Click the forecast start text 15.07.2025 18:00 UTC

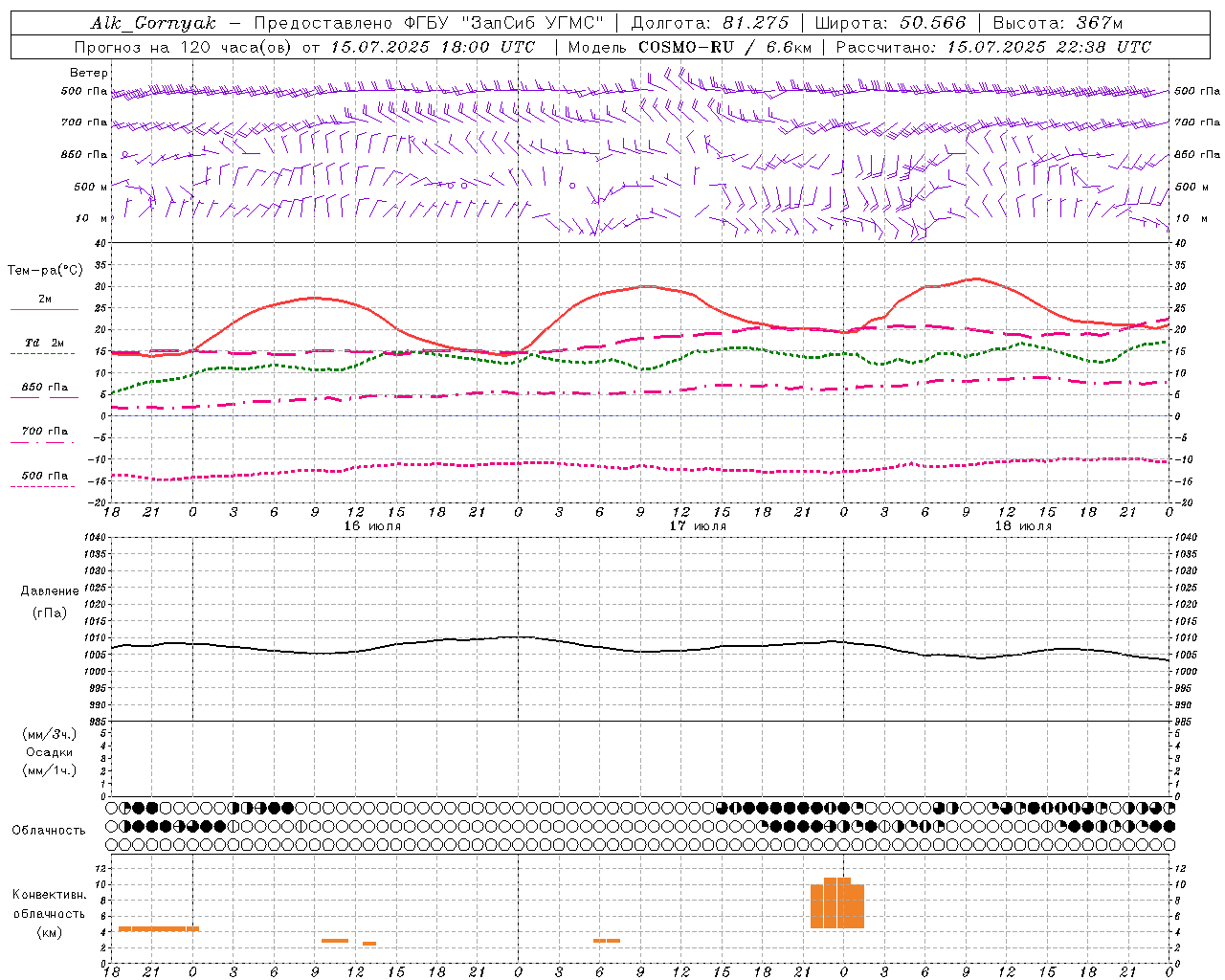coord(433,47)
